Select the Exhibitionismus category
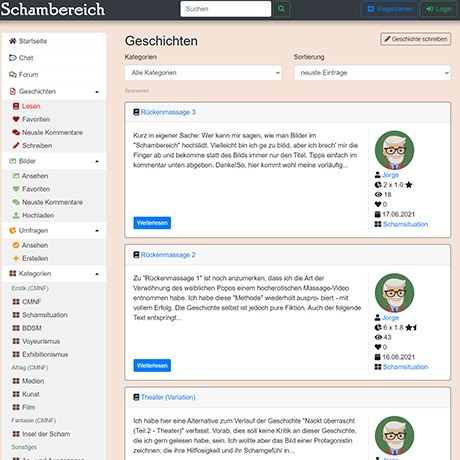This screenshot has height=460, width=460. (40, 354)
